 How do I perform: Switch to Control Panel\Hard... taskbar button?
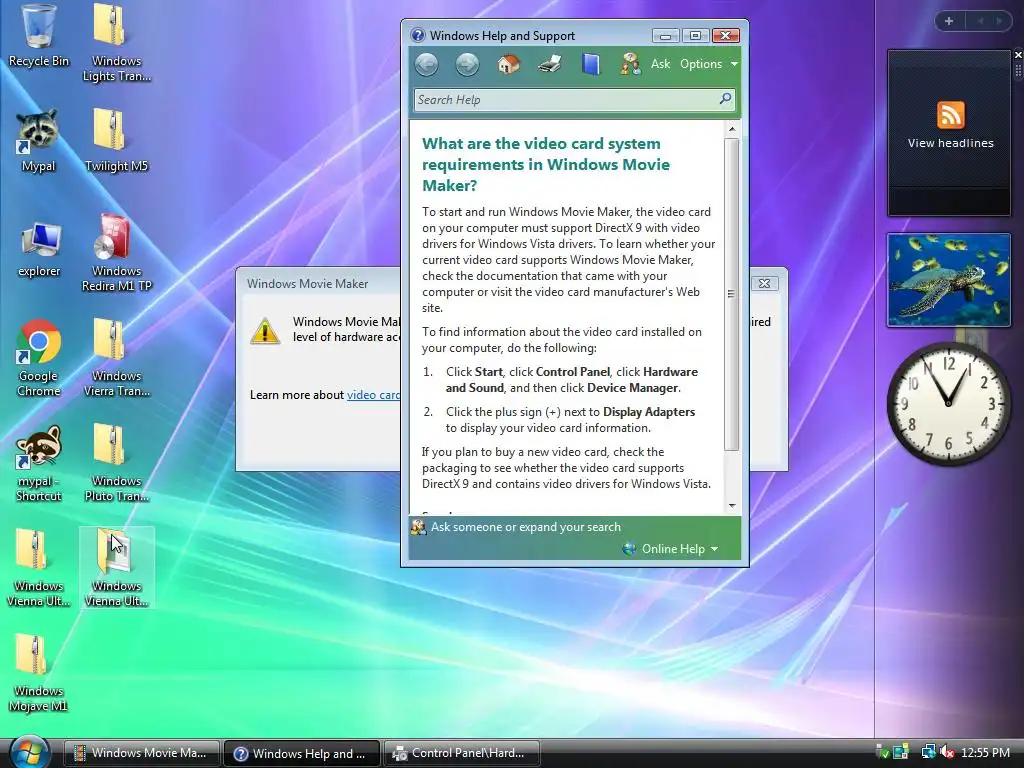(462, 753)
